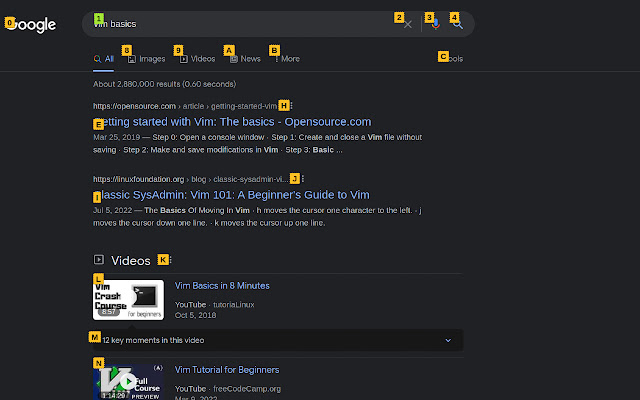
Task: Open options for the opensource.com result
Action: click(290, 106)
